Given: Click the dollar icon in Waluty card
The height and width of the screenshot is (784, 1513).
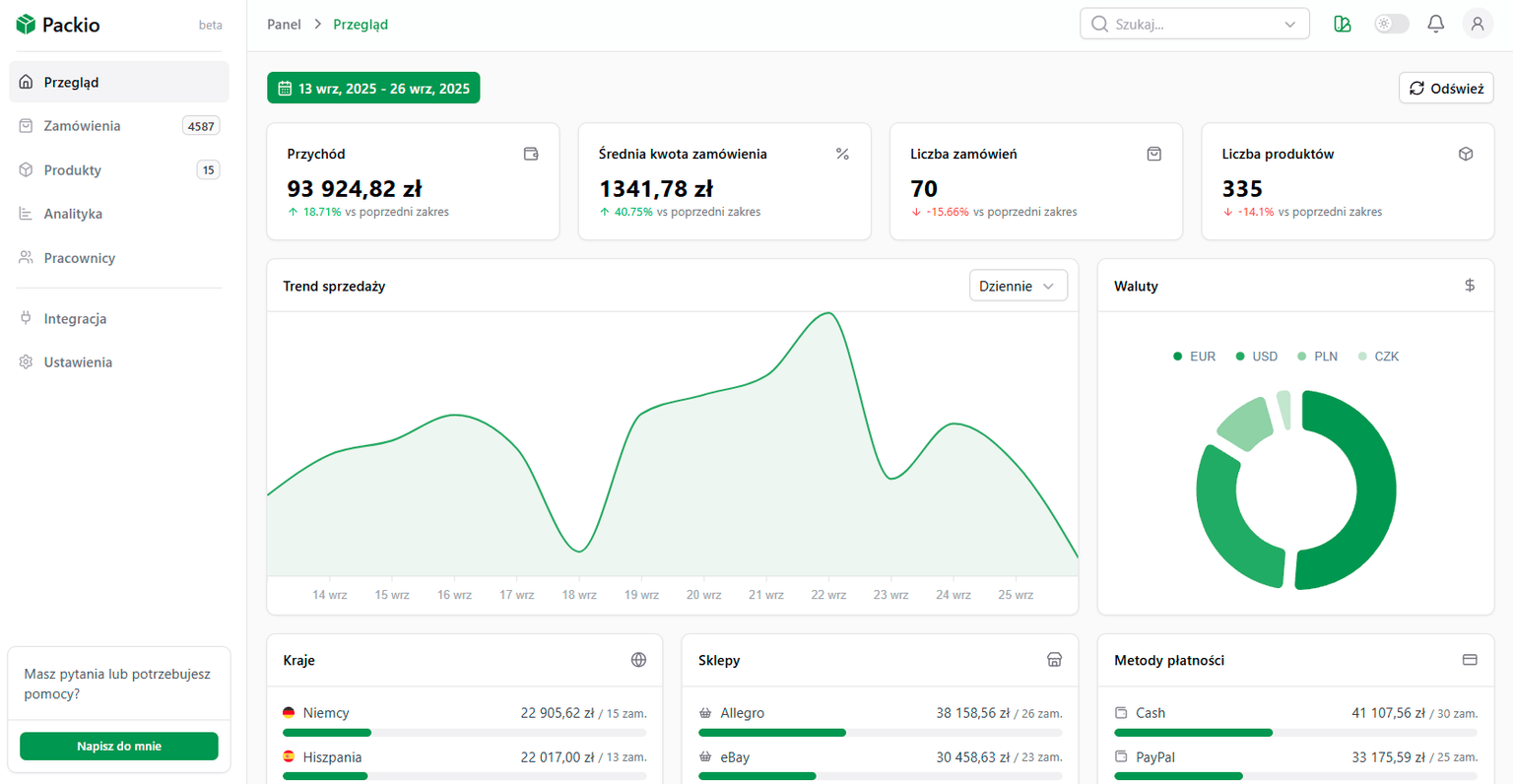Looking at the screenshot, I should (x=1469, y=286).
